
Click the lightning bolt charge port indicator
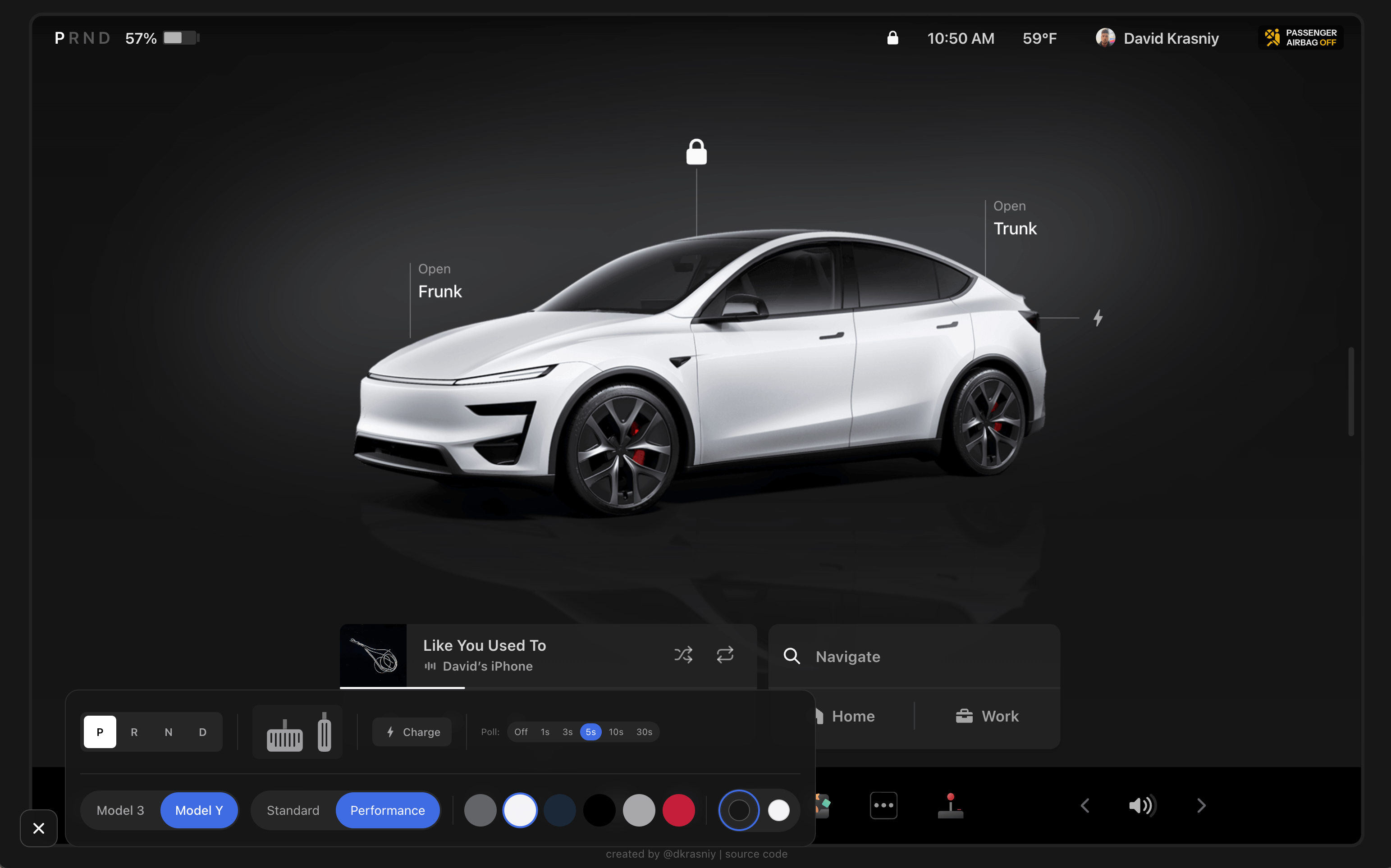(1098, 317)
